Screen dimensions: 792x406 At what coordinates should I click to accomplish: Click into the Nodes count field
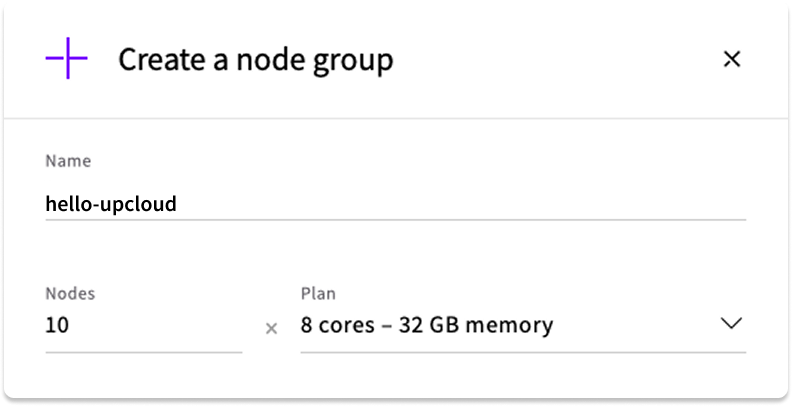coord(143,325)
